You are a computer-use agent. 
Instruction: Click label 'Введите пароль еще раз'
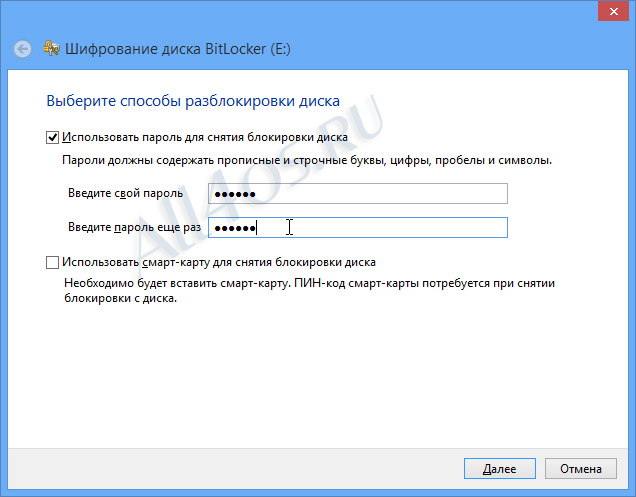pos(134,227)
